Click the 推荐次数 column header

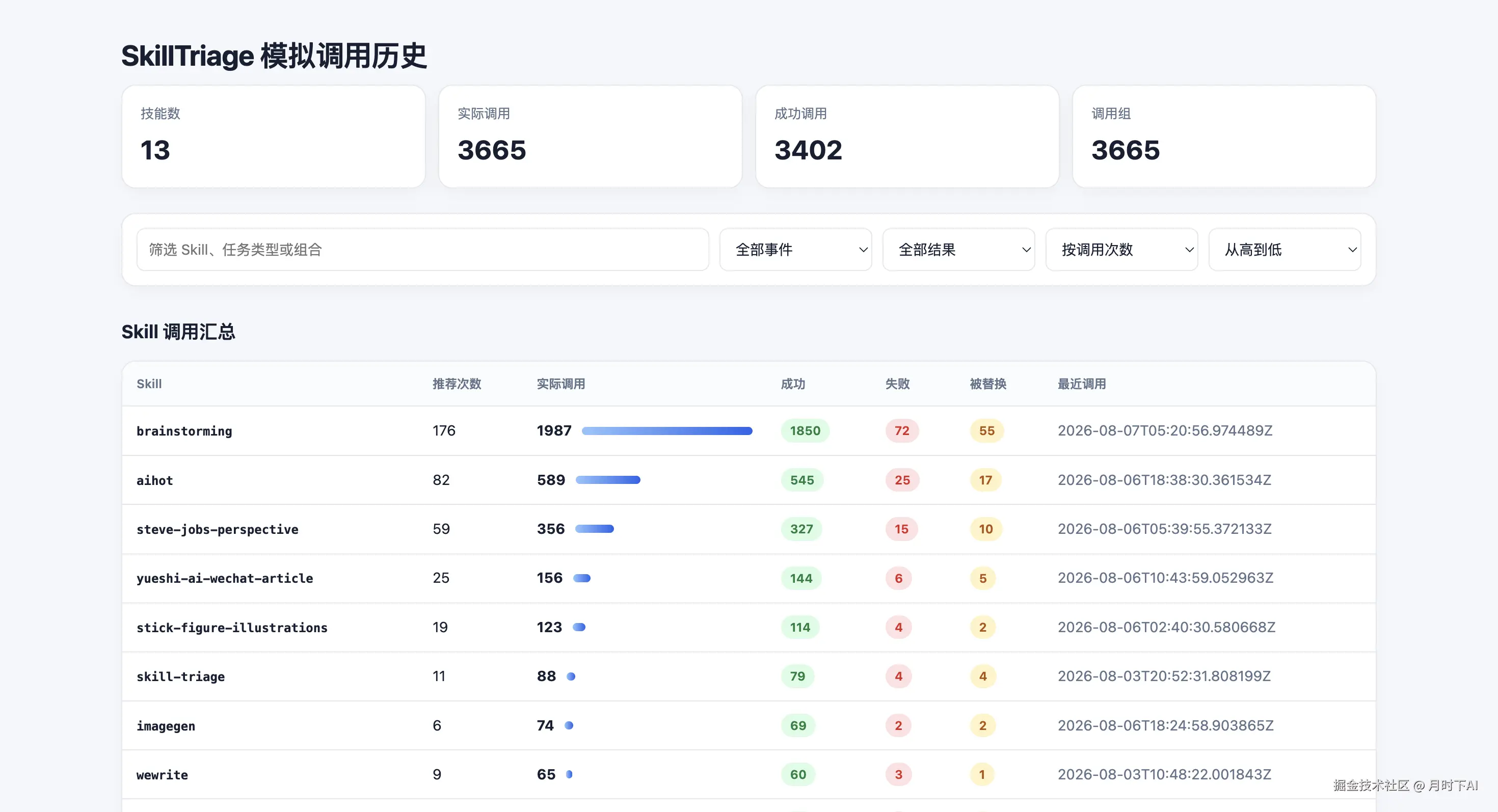[x=457, y=384]
